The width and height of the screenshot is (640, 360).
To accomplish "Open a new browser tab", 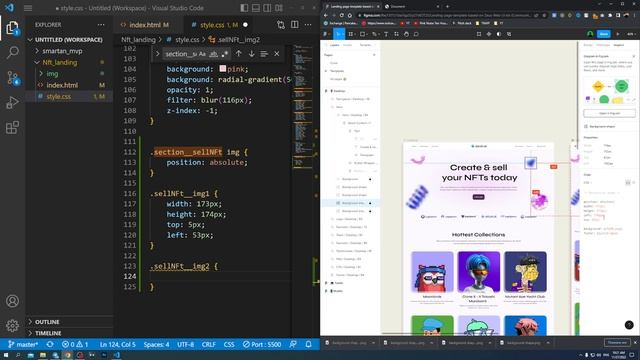I will pyautogui.click(x=447, y=6).
